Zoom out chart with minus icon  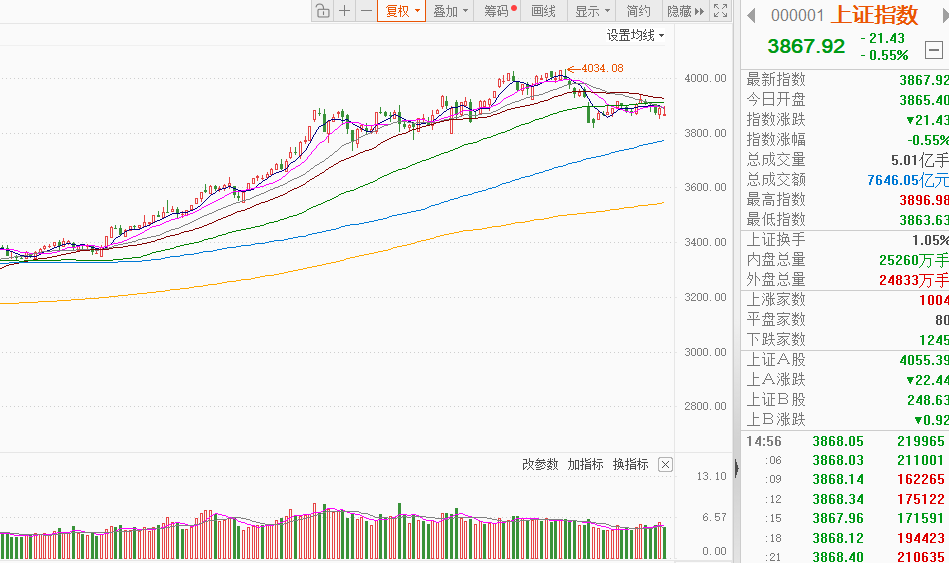point(366,11)
